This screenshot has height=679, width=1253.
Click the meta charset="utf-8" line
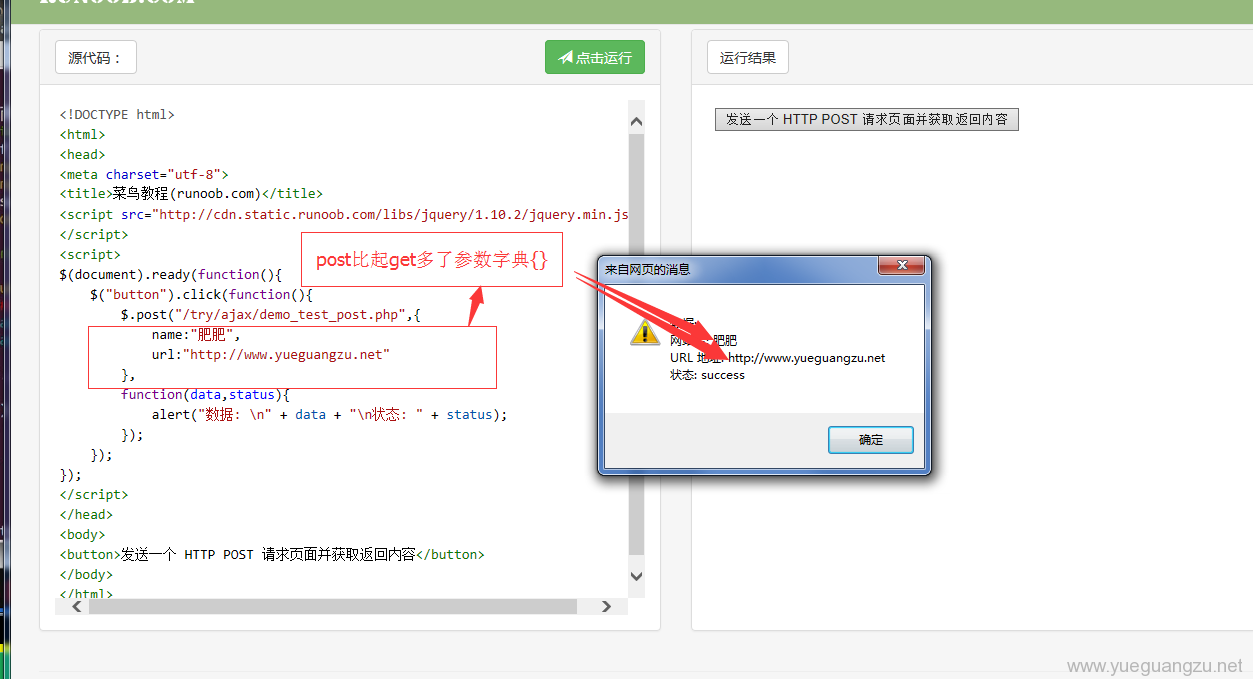tap(144, 174)
